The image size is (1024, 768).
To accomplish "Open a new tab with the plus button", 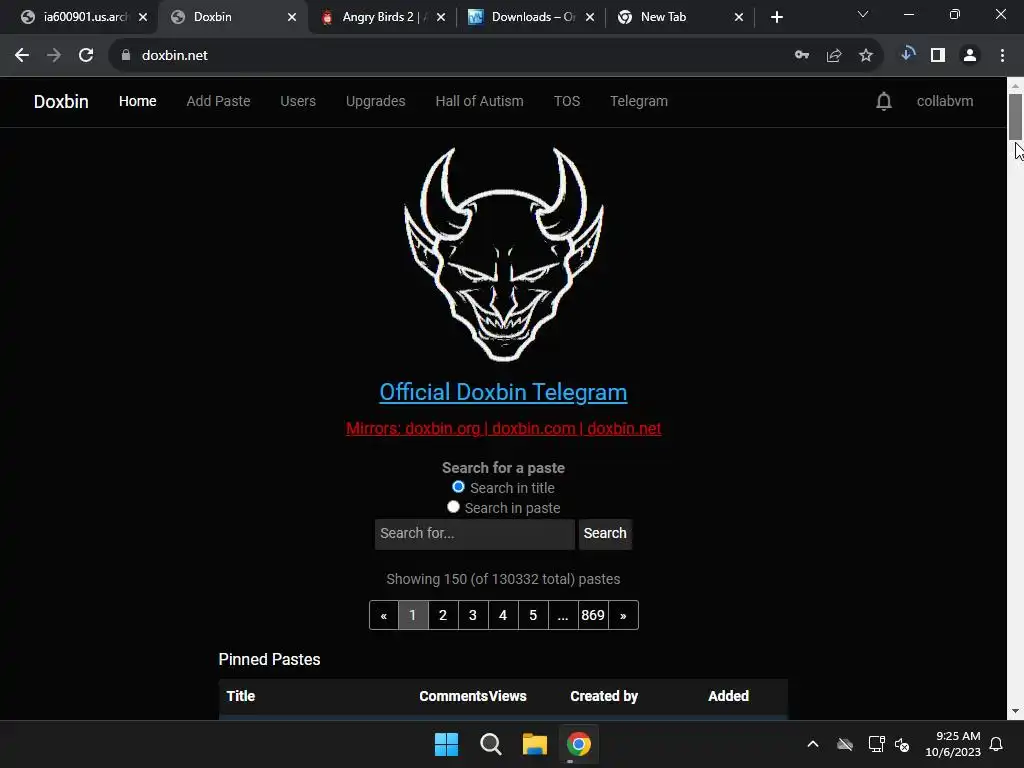I will (x=776, y=17).
